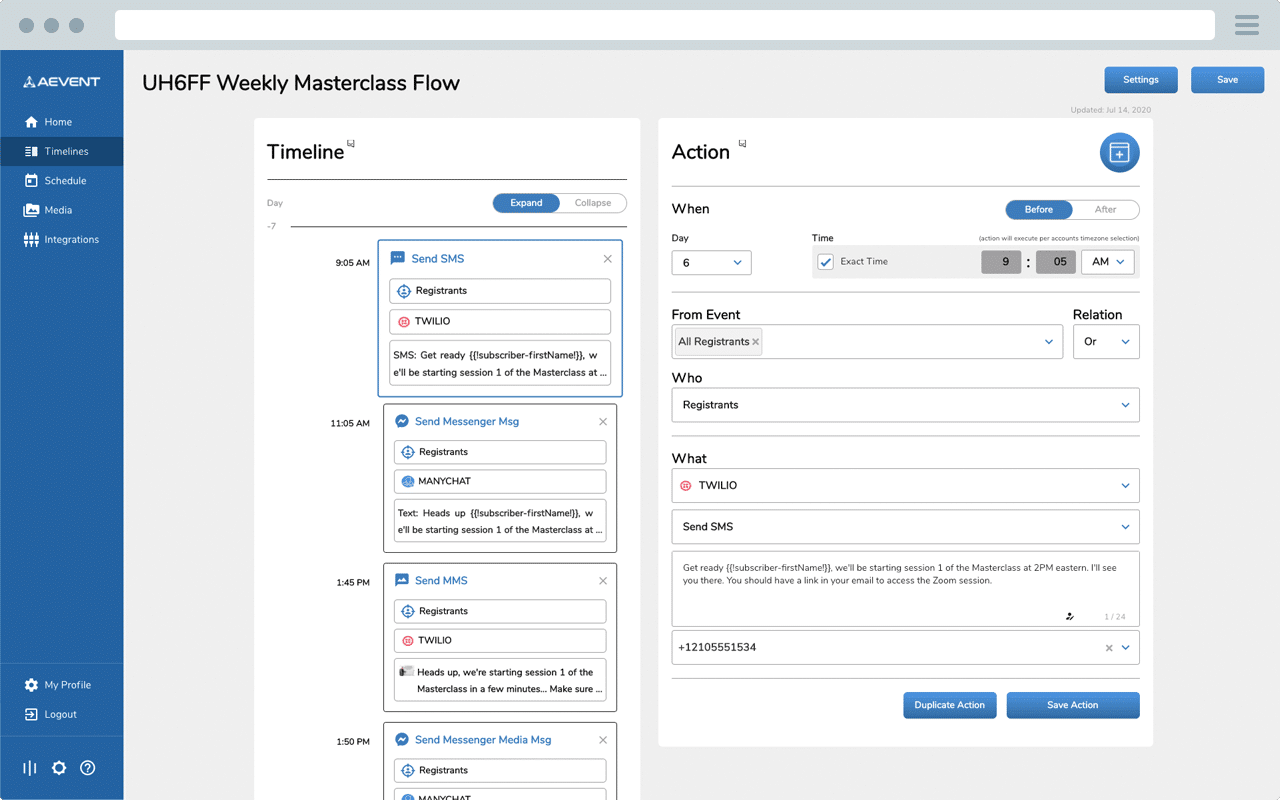Viewport: 1280px width, 800px height.
Task: Open the Send Messenger Msg card title
Action: [x=467, y=422]
